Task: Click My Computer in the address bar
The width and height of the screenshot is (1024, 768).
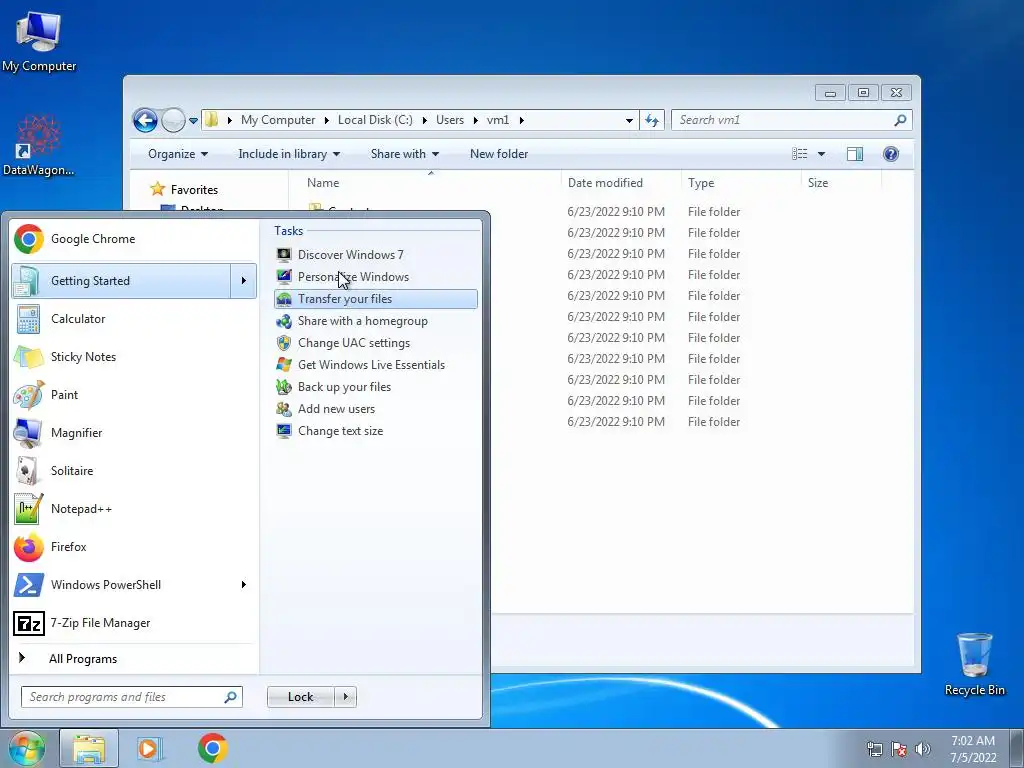Action: point(278,120)
